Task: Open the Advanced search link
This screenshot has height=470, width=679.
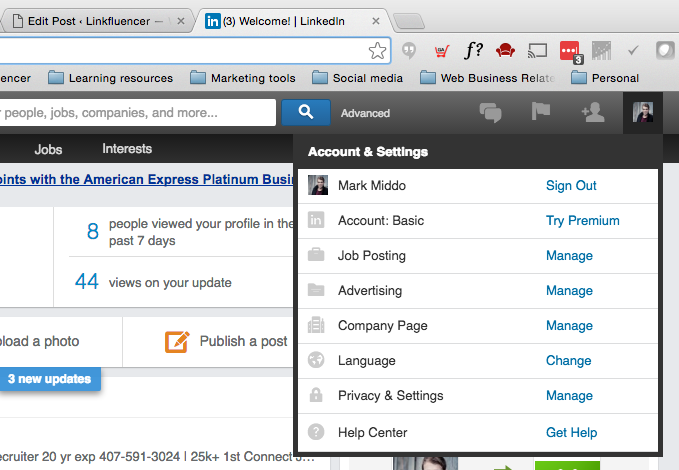Action: [365, 113]
